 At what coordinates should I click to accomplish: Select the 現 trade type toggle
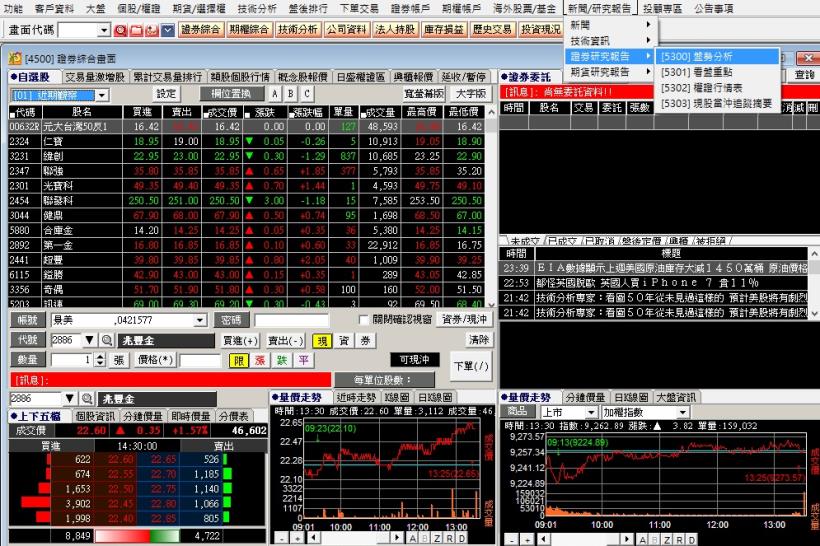pos(321,341)
